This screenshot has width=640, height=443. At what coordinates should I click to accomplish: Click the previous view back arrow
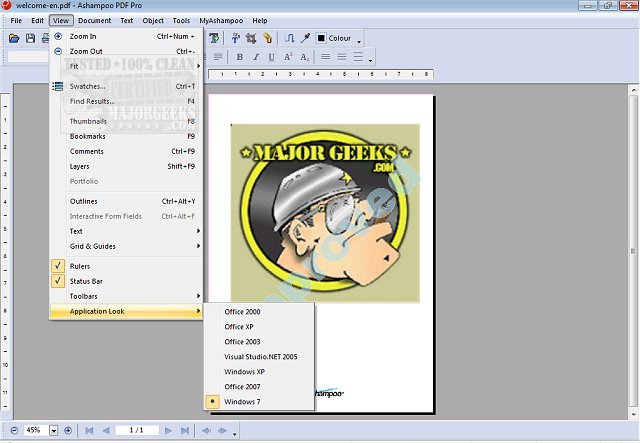pyautogui.click(x=206, y=430)
